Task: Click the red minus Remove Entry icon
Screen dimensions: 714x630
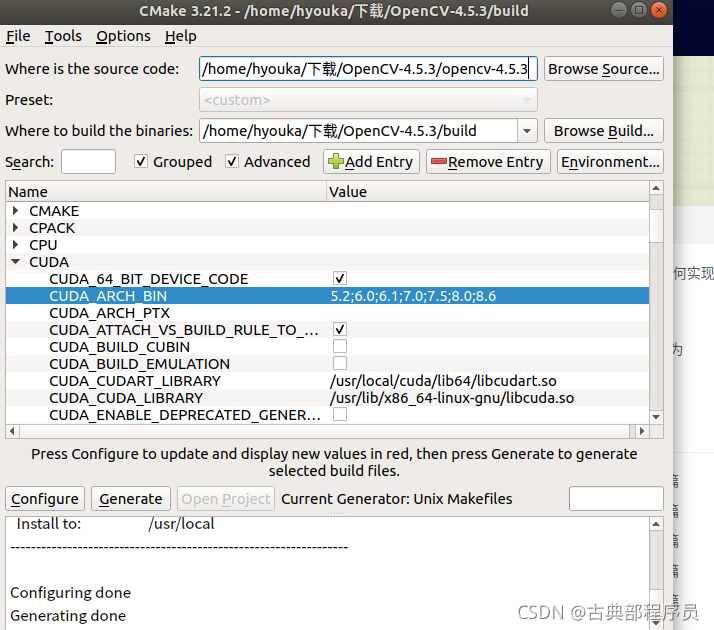Action: [439, 161]
